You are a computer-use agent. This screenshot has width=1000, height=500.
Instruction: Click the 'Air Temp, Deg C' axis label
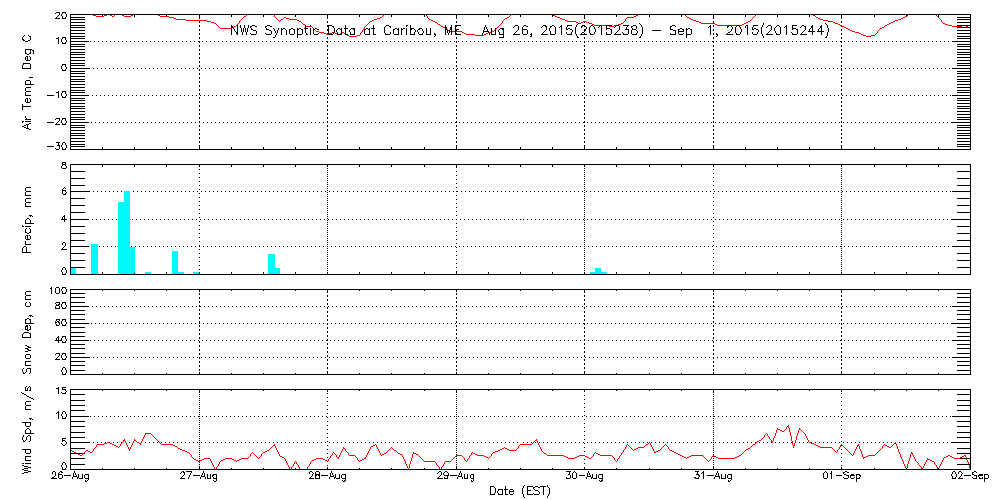point(28,81)
